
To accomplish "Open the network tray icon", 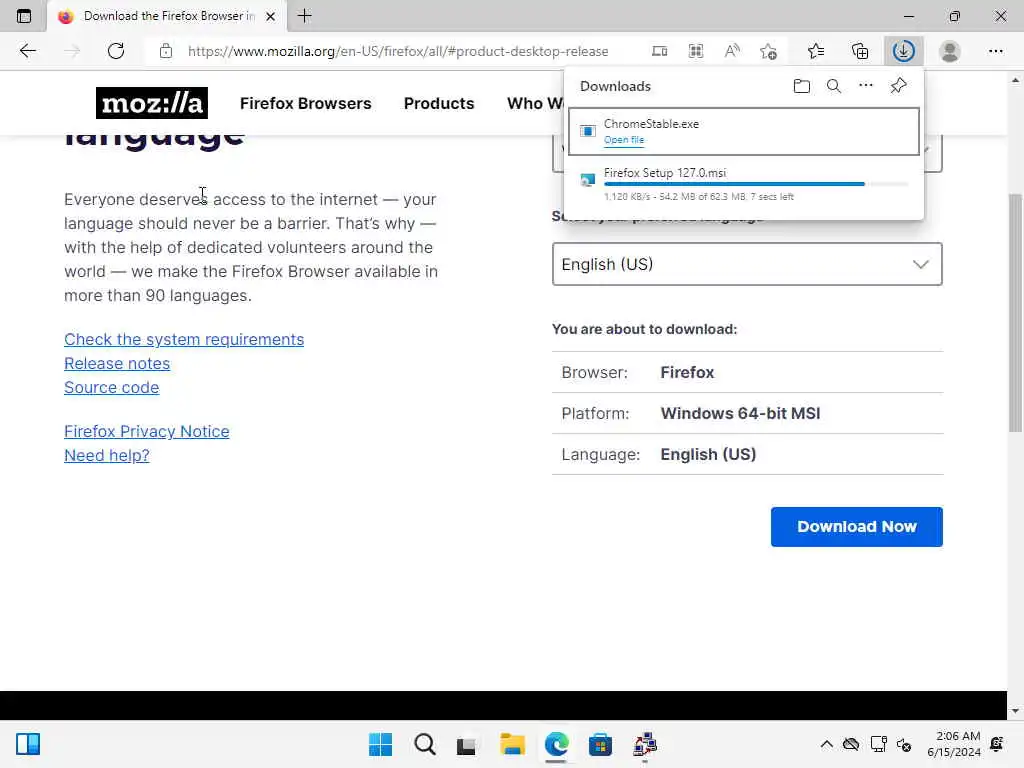I will (879, 744).
